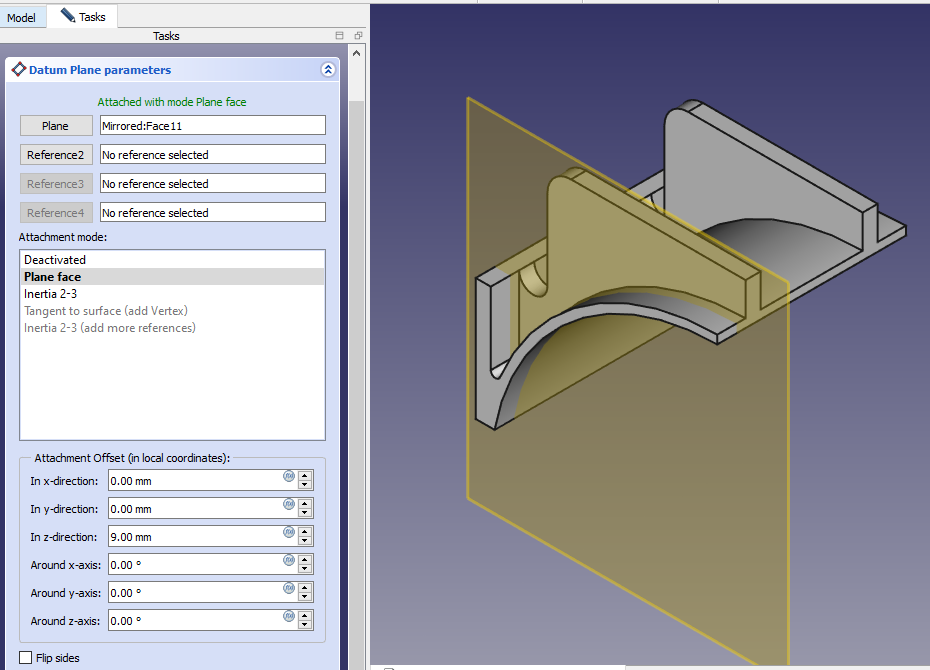Select Deactivated attachment mode
The height and width of the screenshot is (670, 930).
(55, 260)
